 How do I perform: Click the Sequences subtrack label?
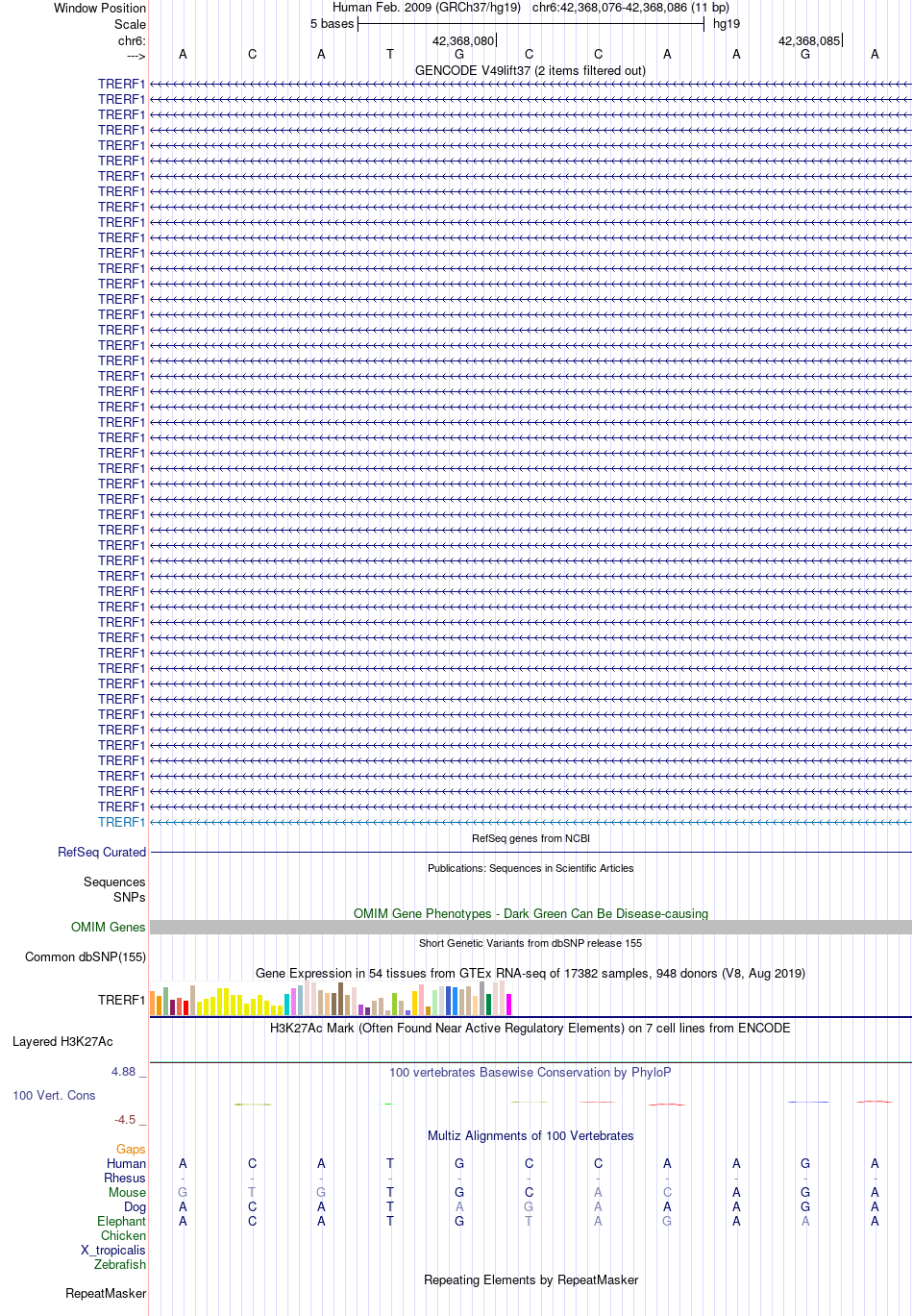click(x=114, y=881)
